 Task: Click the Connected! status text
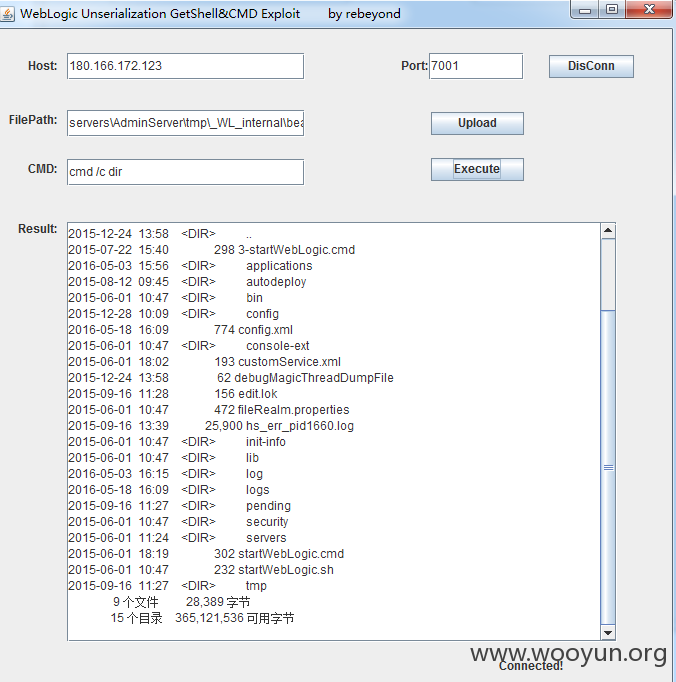(531, 666)
